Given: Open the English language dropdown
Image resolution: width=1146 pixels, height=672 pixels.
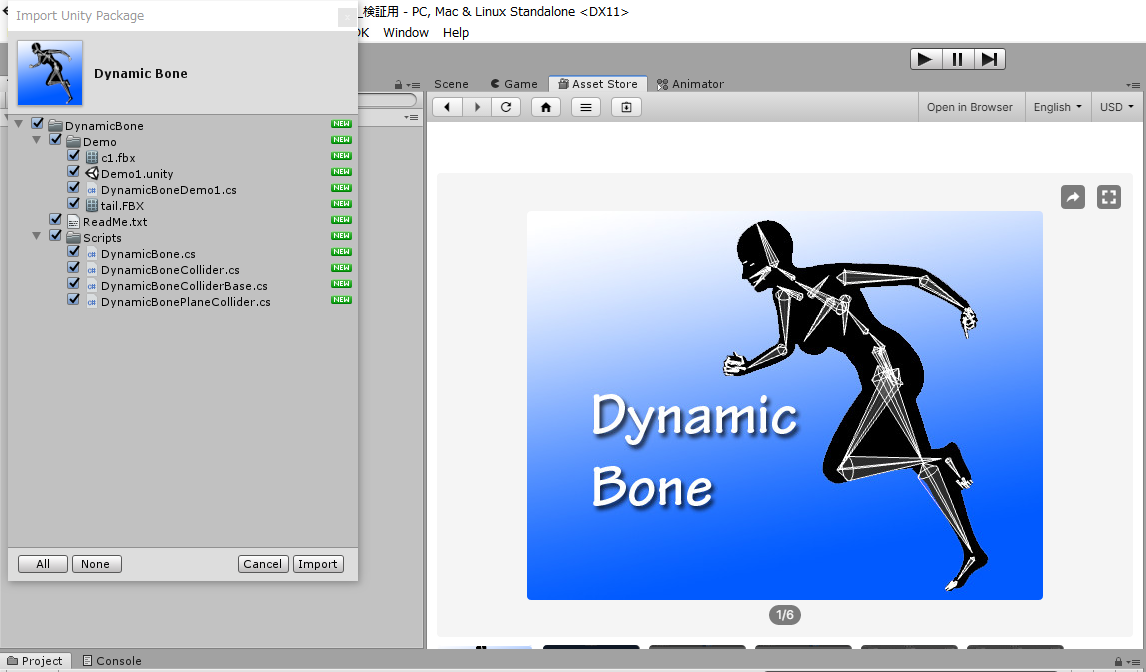Looking at the screenshot, I should click(1058, 107).
